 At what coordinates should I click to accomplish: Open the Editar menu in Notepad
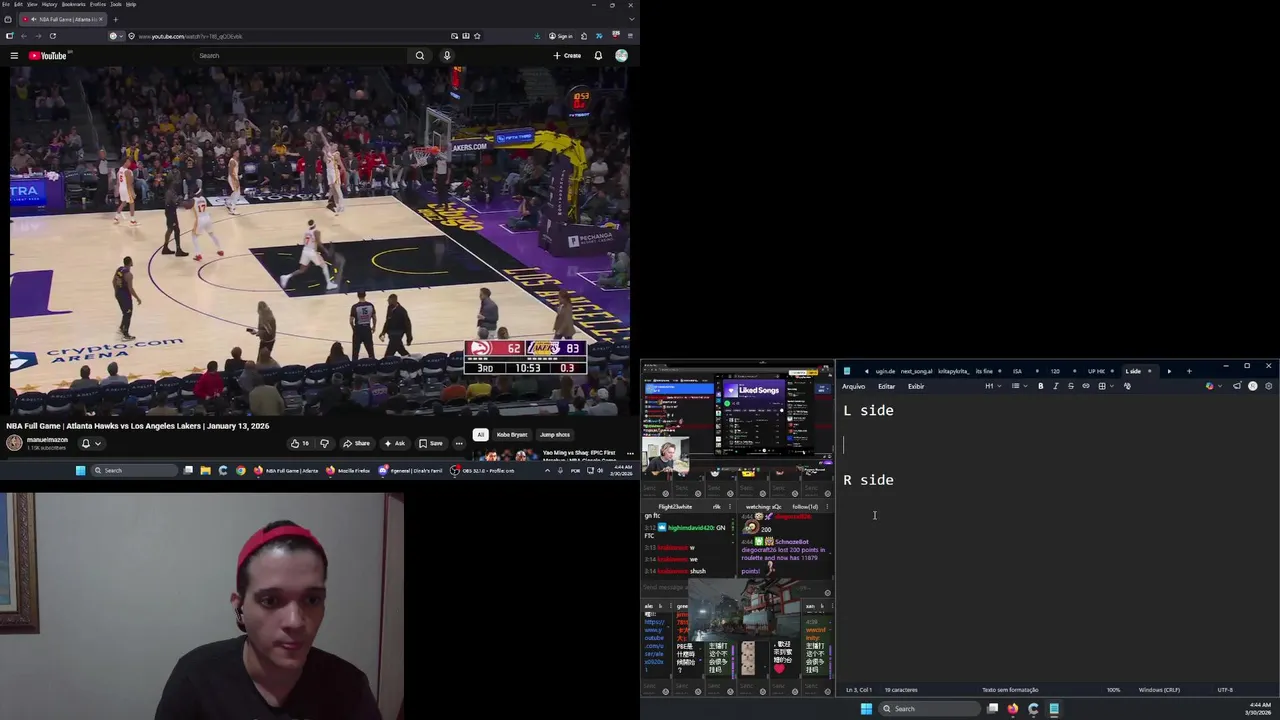pyautogui.click(x=886, y=386)
